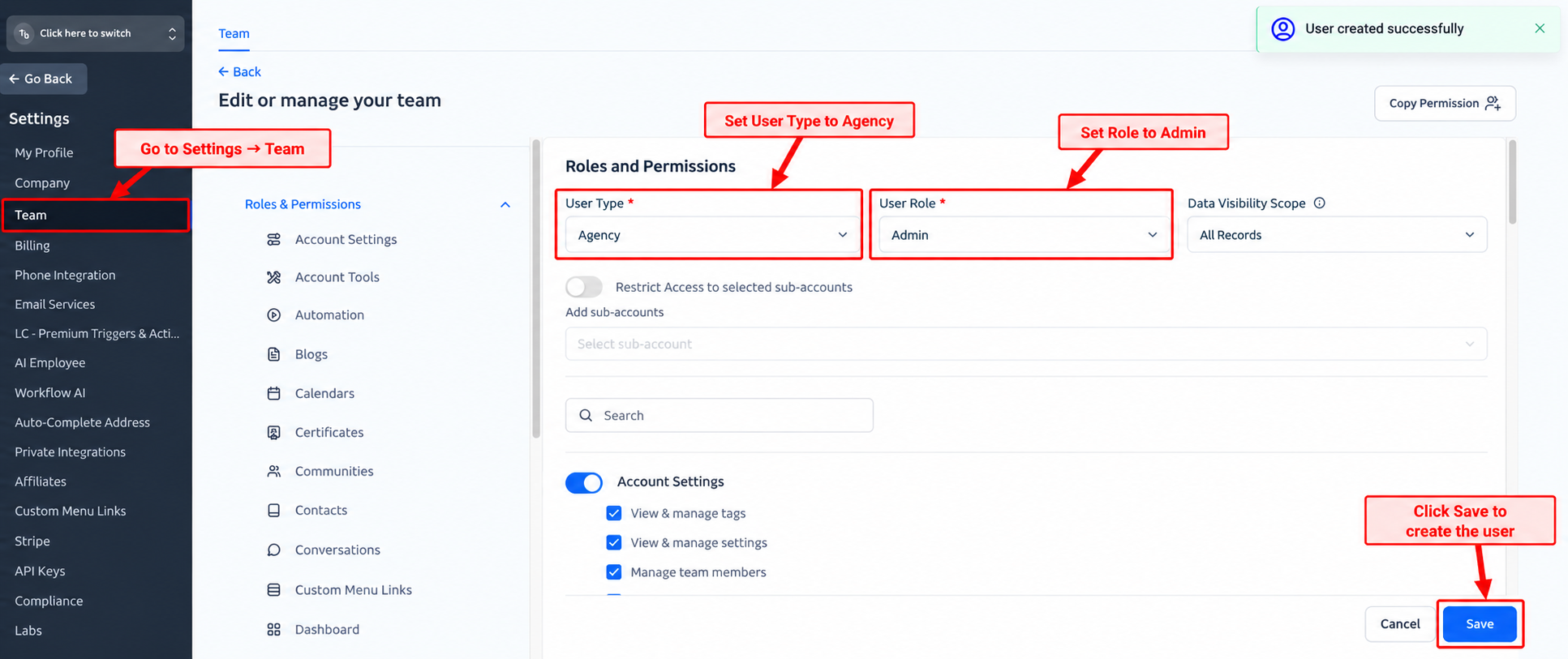
Task: Select Team in Settings sidebar
Action: pyautogui.click(x=96, y=215)
